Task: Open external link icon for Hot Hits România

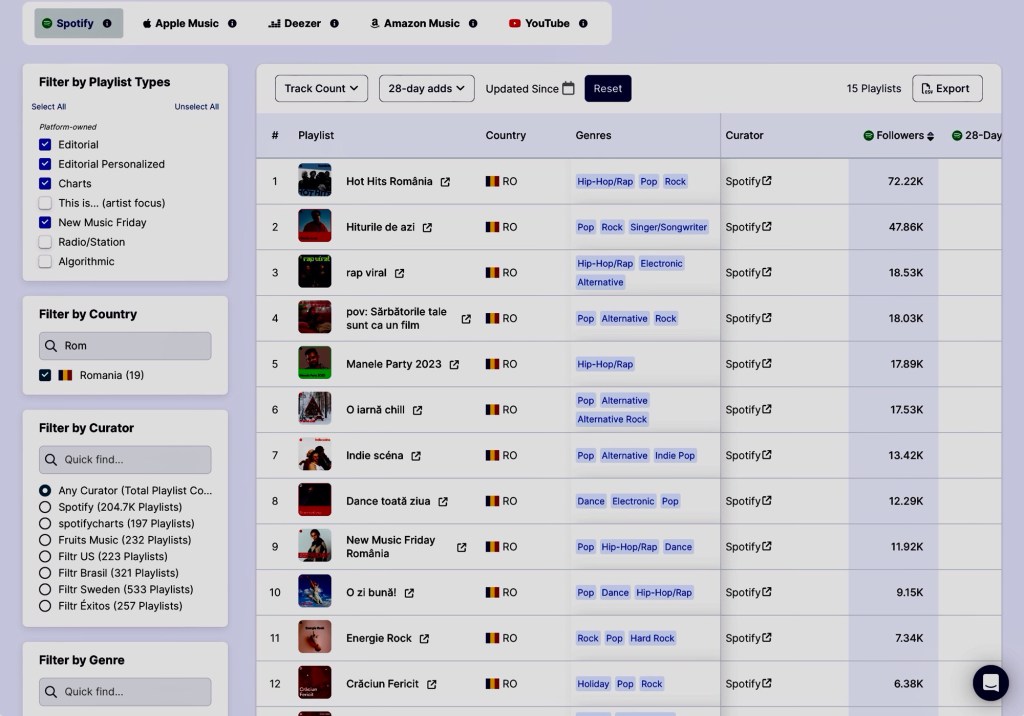Action: pyautogui.click(x=446, y=182)
